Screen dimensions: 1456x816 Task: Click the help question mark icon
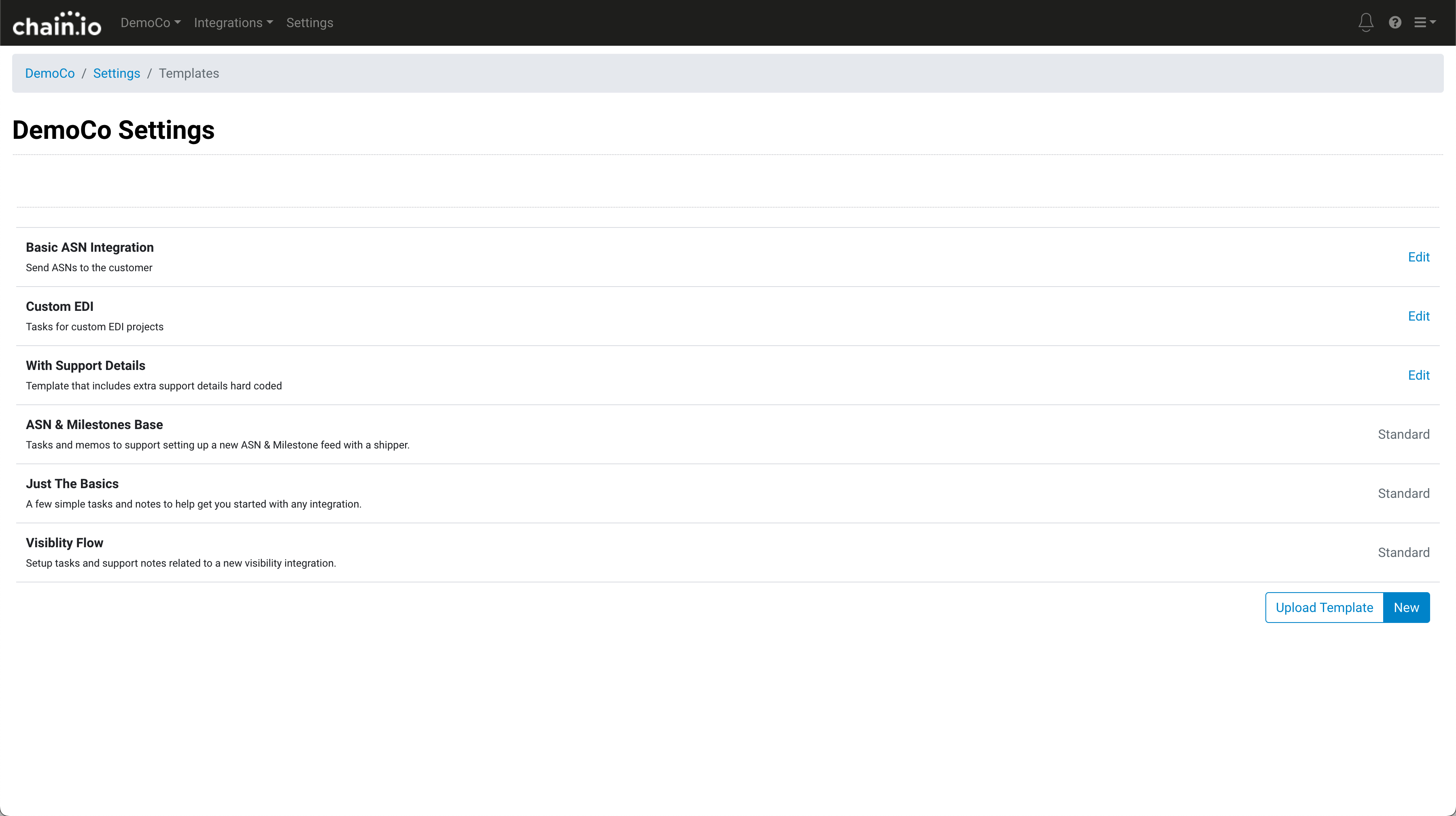tap(1395, 23)
